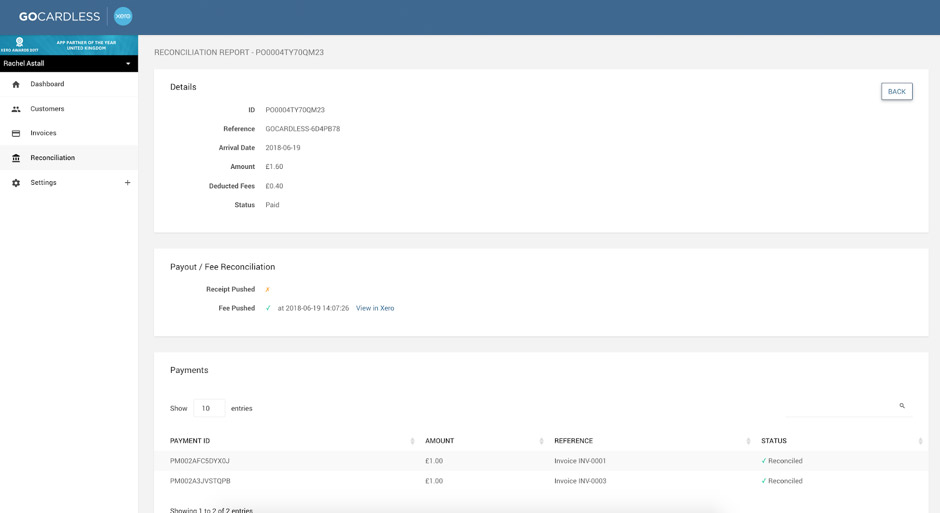Click the Reconciled status for INV-0001
The image size is (940, 513).
point(785,461)
